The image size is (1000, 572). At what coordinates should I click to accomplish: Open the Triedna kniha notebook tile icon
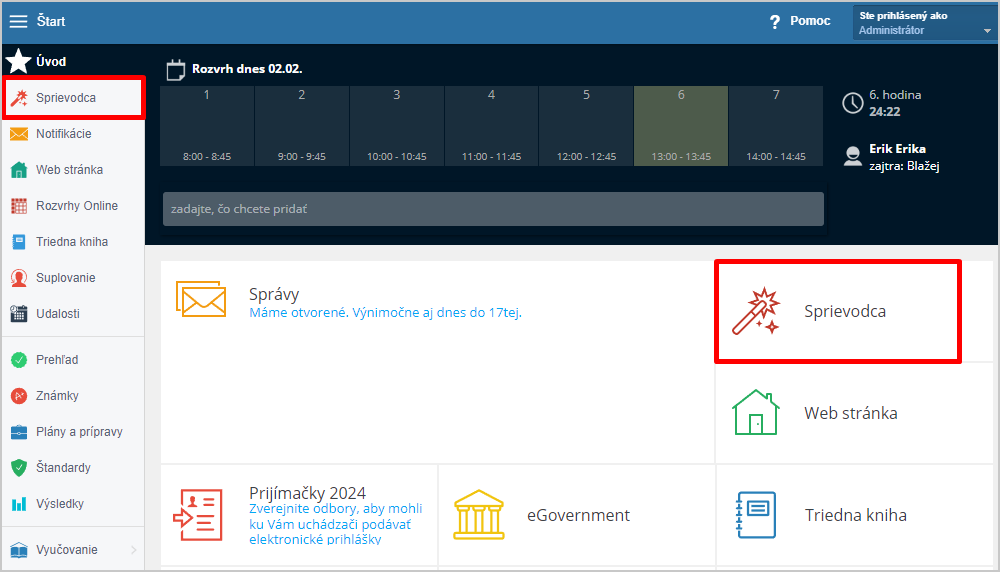[x=756, y=515]
